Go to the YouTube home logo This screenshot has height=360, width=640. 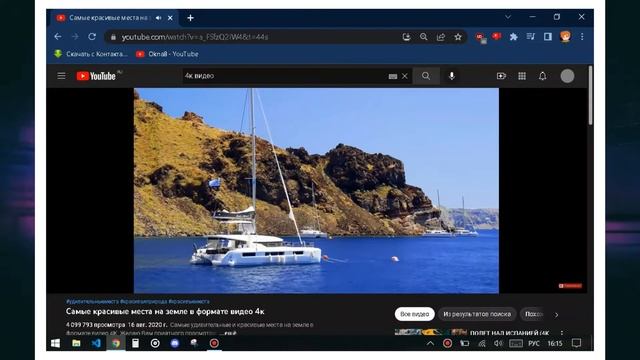(96, 76)
